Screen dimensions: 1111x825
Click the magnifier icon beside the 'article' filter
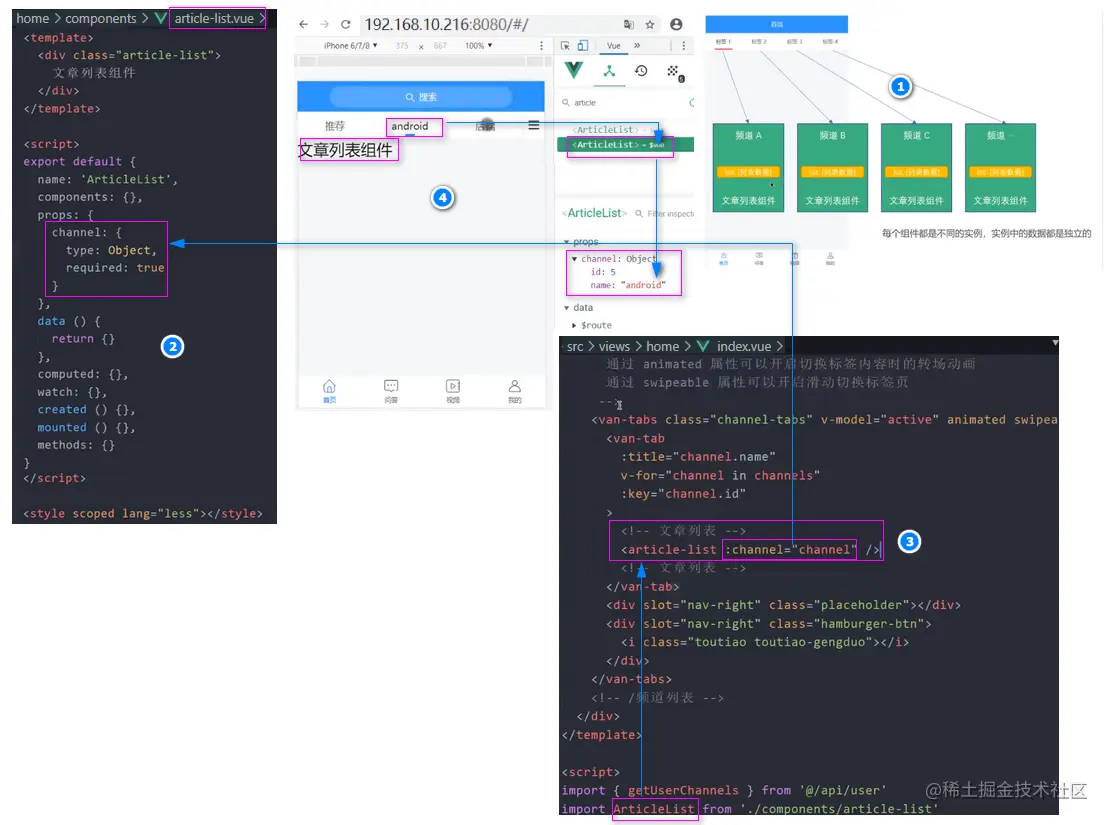566,103
